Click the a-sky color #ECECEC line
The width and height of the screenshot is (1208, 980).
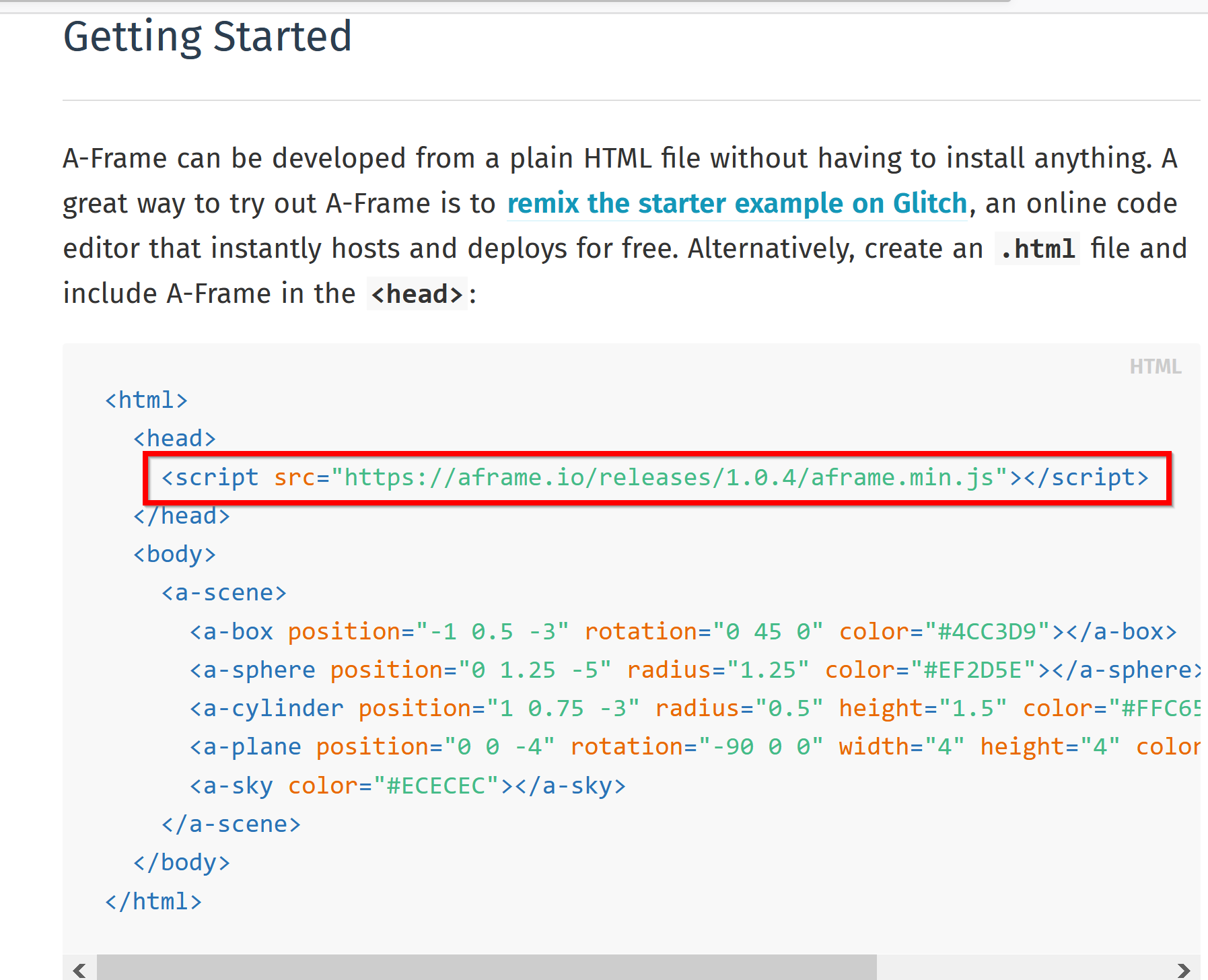click(x=407, y=786)
